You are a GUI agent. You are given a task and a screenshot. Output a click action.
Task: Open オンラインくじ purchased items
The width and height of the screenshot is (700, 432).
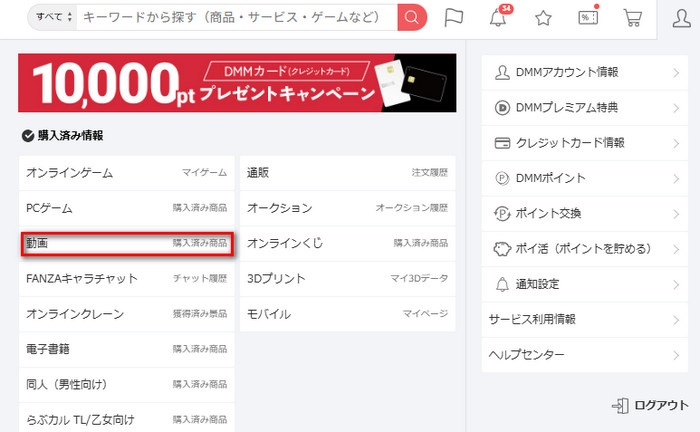(348, 243)
